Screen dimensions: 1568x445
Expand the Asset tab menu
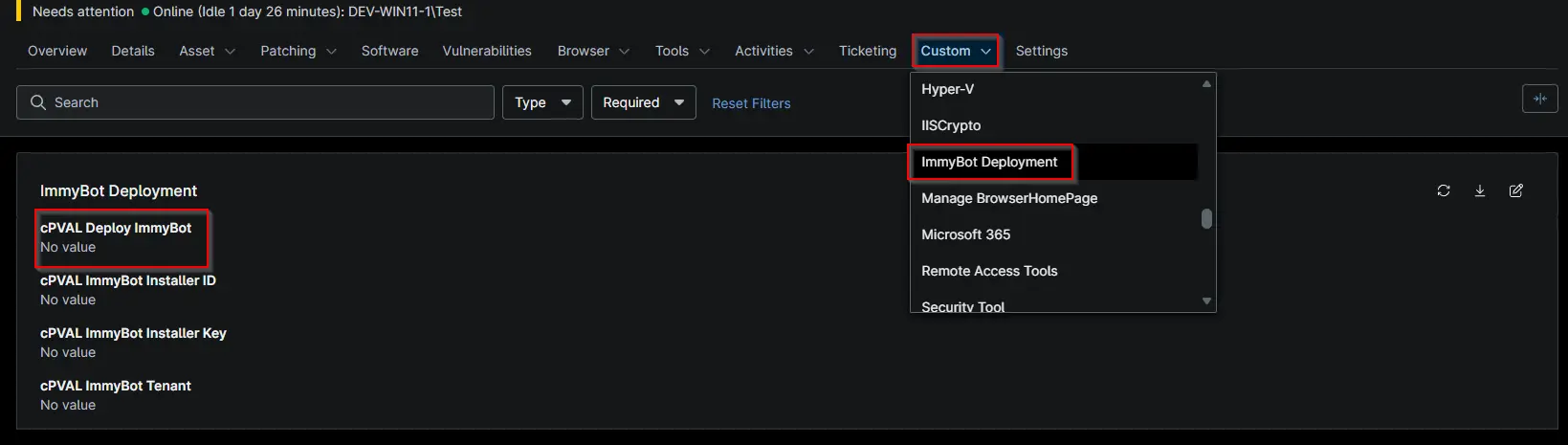coord(208,51)
